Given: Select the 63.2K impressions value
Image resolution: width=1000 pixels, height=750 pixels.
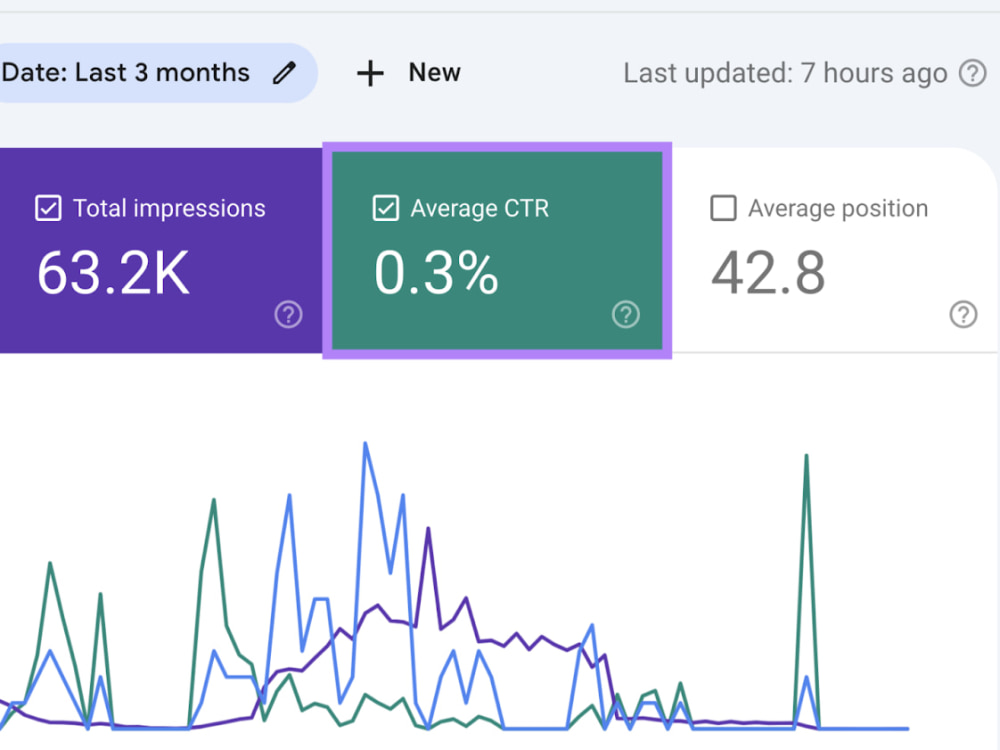Looking at the screenshot, I should click(114, 273).
